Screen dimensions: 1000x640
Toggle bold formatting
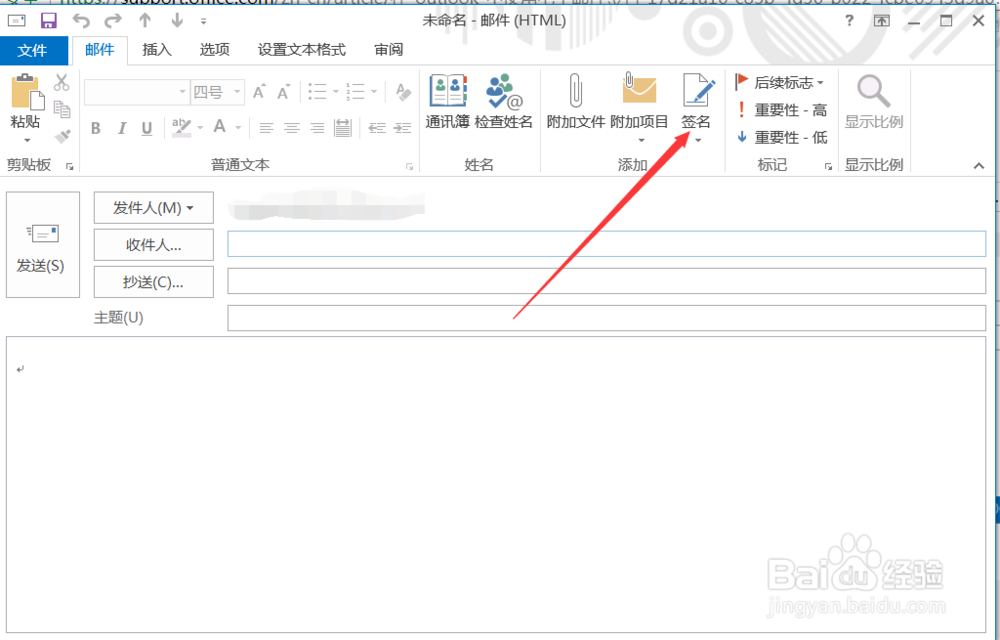click(x=96, y=128)
